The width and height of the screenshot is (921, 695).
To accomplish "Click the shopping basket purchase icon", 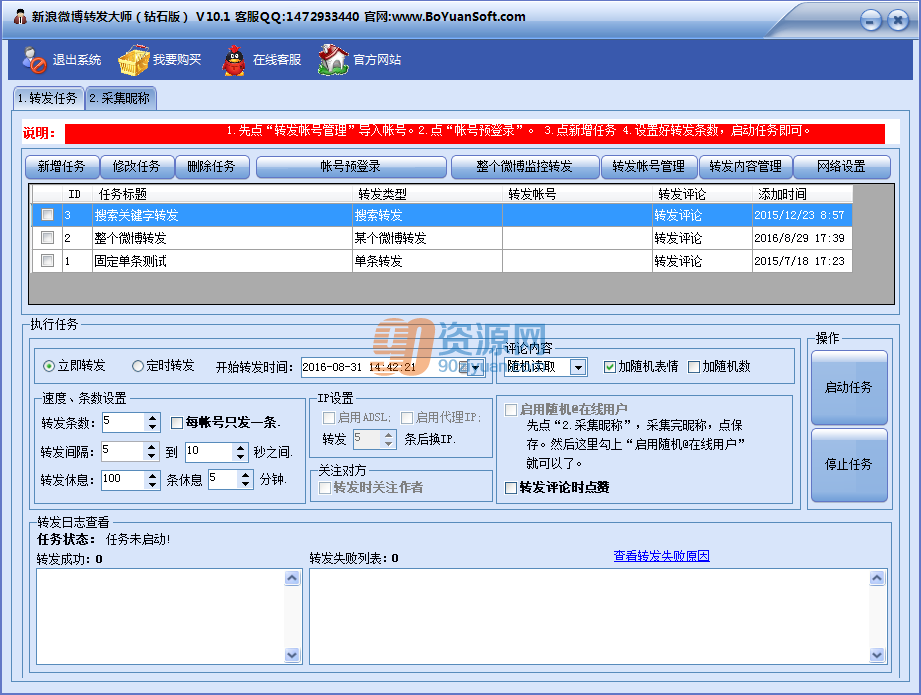I will tap(133, 59).
